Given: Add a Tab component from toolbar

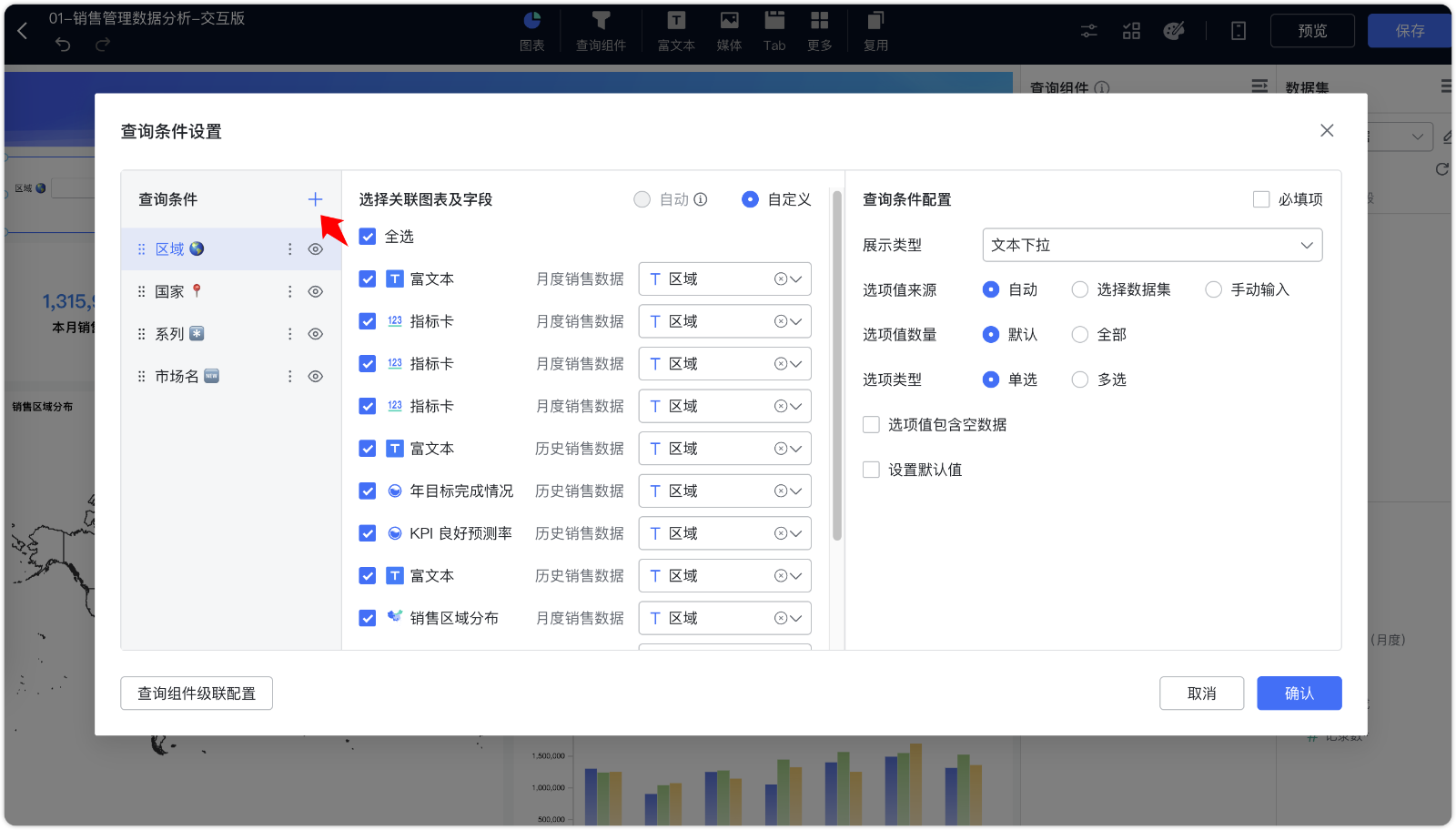Looking at the screenshot, I should tap(774, 31).
